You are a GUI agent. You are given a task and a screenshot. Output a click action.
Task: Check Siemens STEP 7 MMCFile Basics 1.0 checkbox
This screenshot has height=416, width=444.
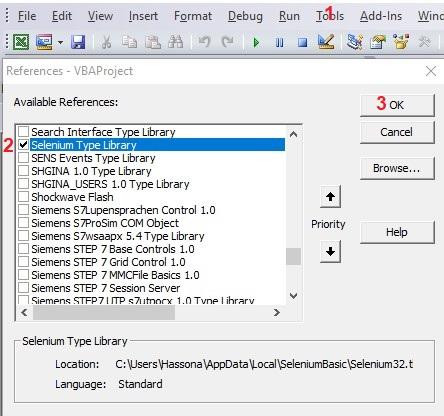(x=23, y=274)
